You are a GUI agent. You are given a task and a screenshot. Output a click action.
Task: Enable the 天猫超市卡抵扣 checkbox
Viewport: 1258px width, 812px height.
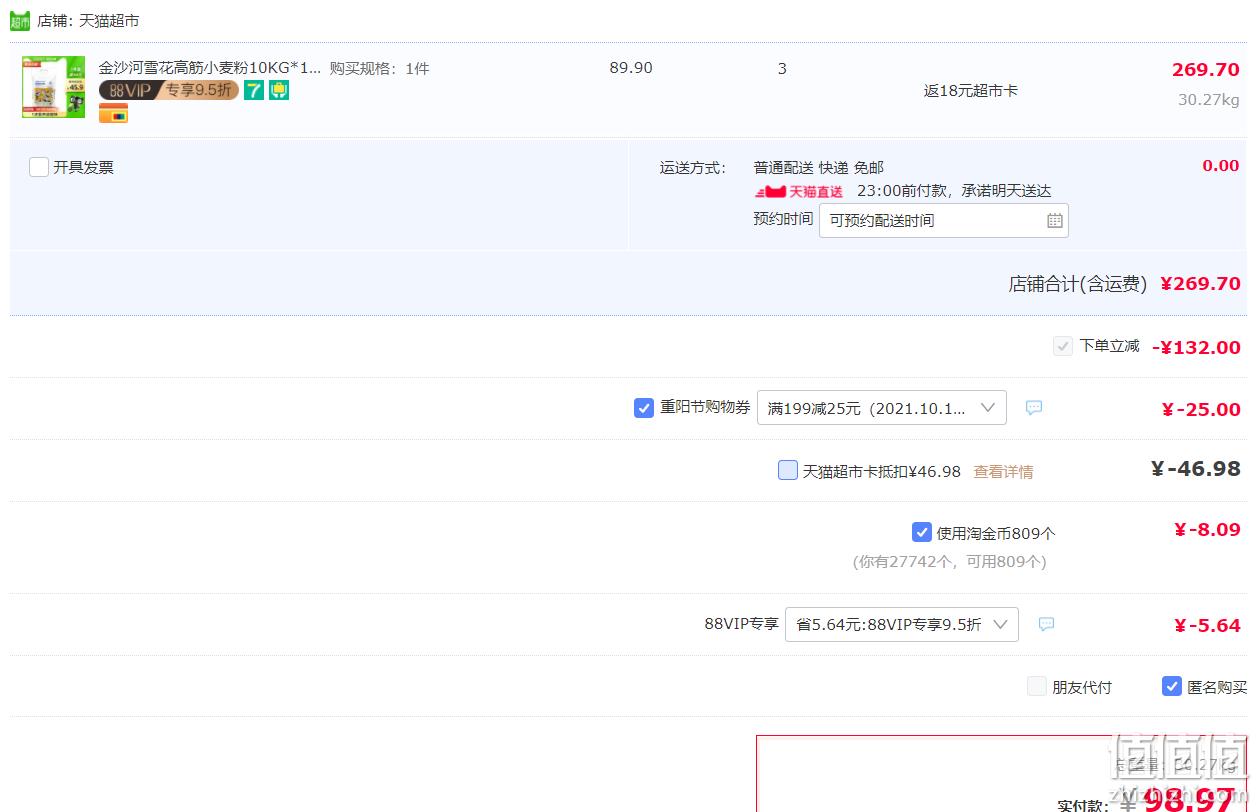tap(788, 470)
